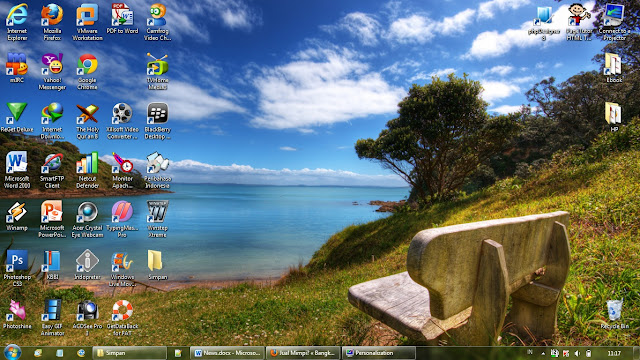Select the ReGet Deluxe shortcut
The height and width of the screenshot is (360, 640).
[x=17, y=117]
